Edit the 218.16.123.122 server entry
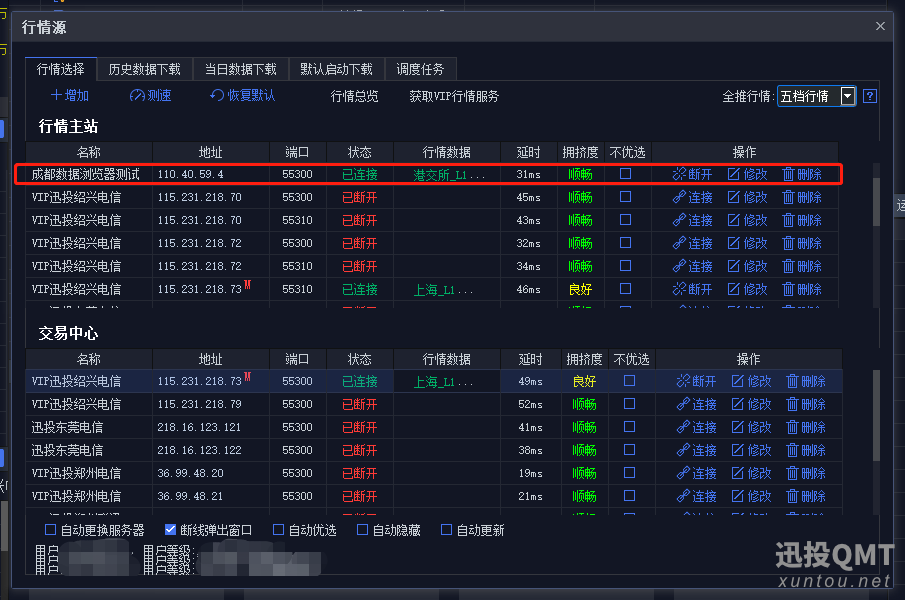This screenshot has width=905, height=600. click(751, 451)
